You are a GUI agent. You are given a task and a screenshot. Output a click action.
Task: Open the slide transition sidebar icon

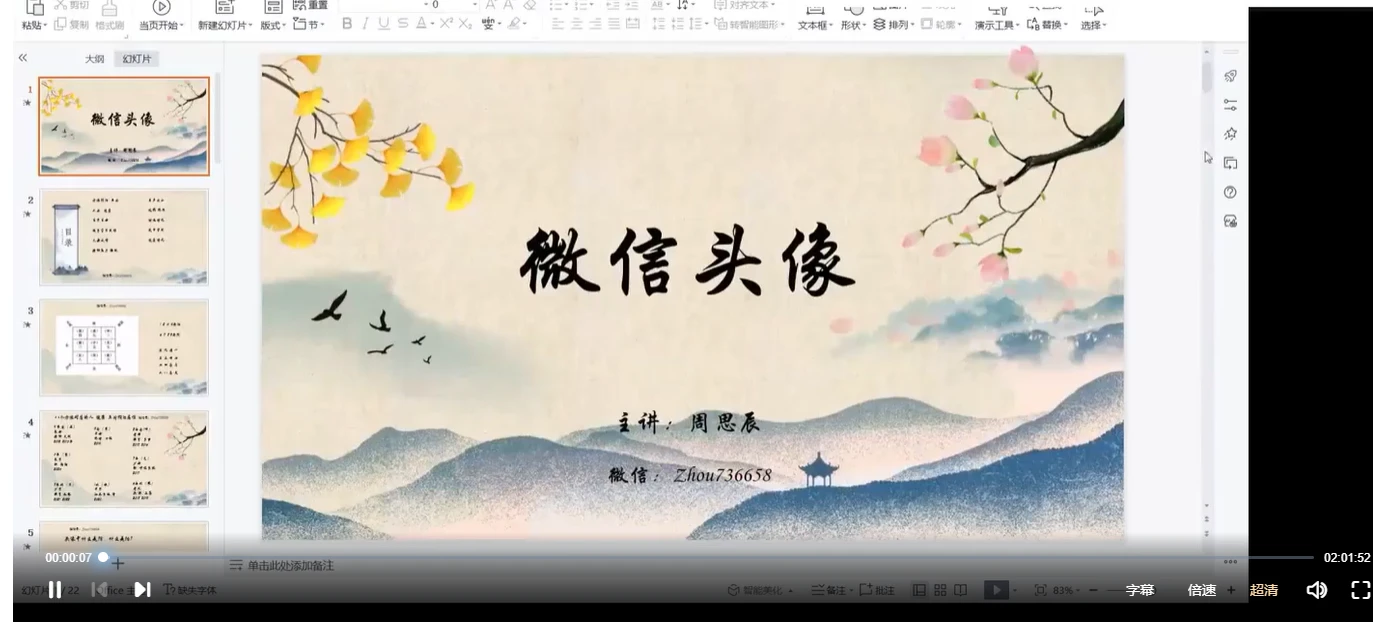pos(1230,163)
